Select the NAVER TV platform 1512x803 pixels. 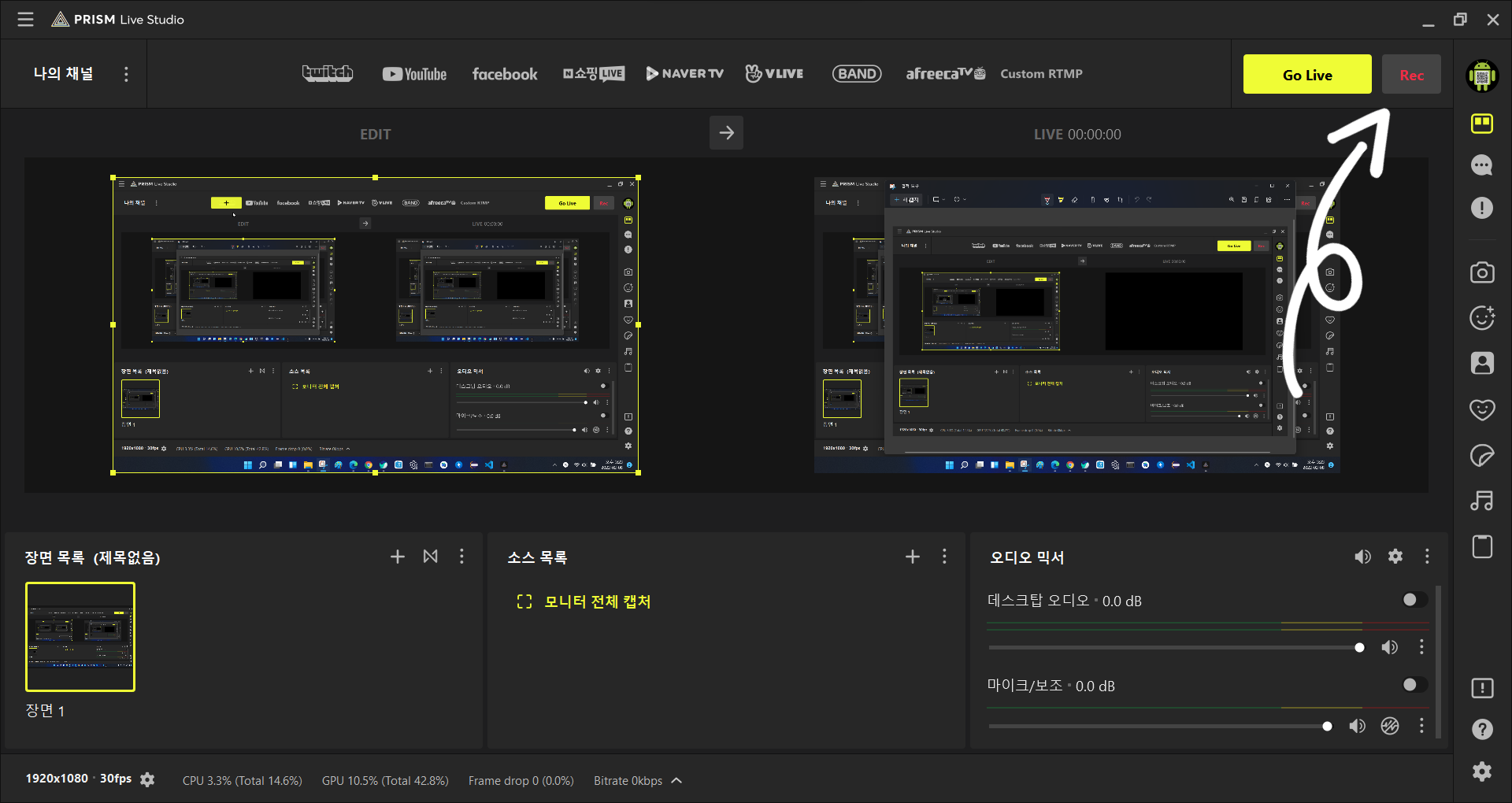pos(684,74)
